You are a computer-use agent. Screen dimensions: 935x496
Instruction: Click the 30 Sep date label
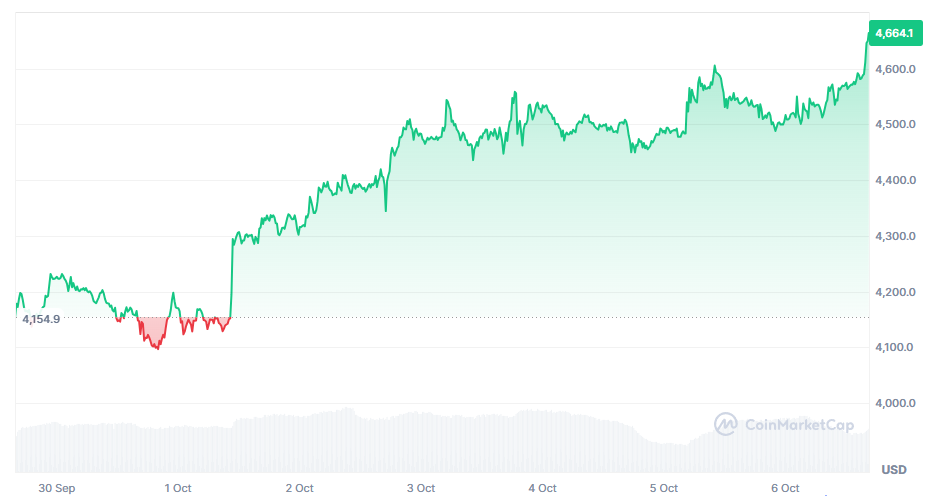57,488
